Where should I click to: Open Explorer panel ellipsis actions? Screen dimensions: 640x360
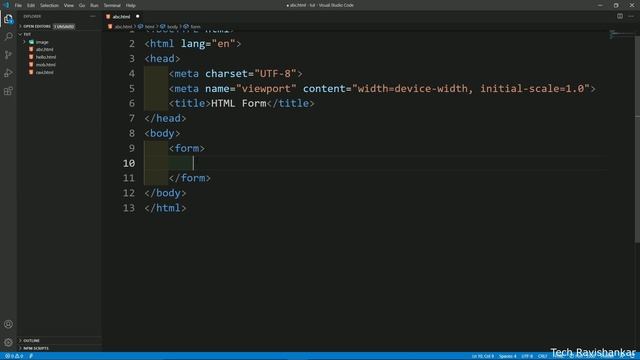pyautogui.click(x=93, y=16)
